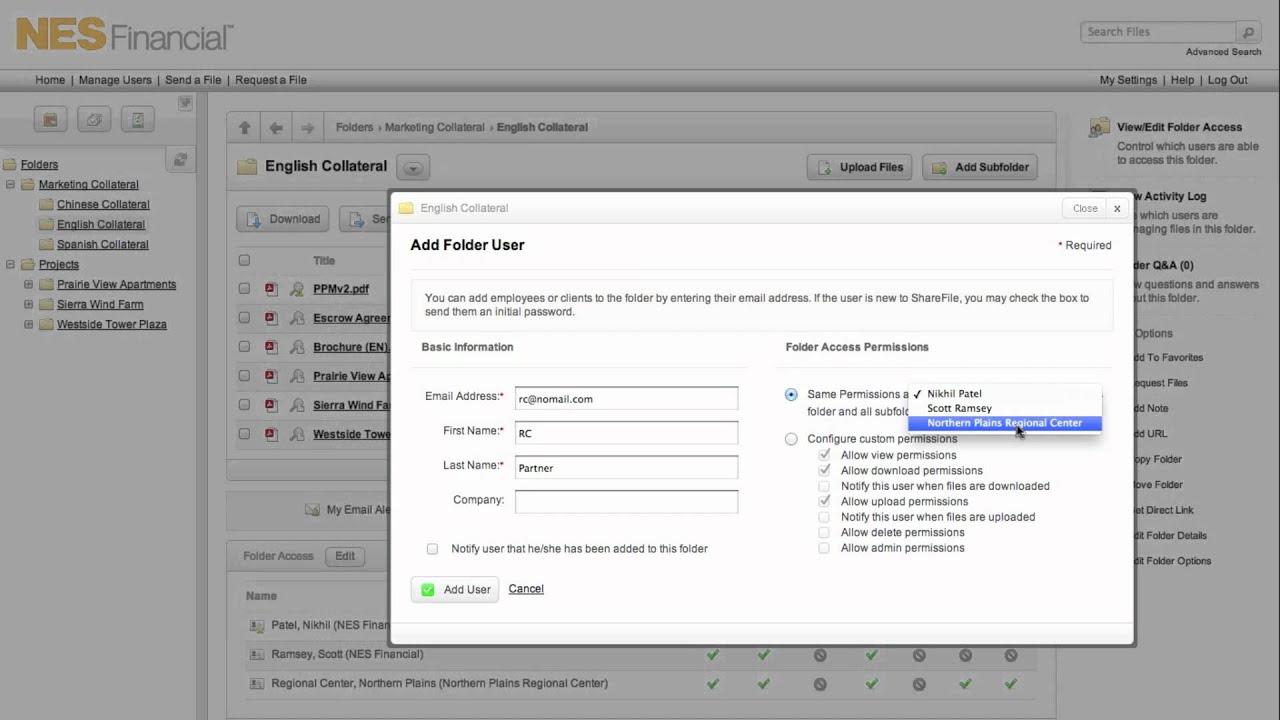Click the user icon beside PPMv2.pdf
1280x720 pixels.
click(x=296, y=289)
